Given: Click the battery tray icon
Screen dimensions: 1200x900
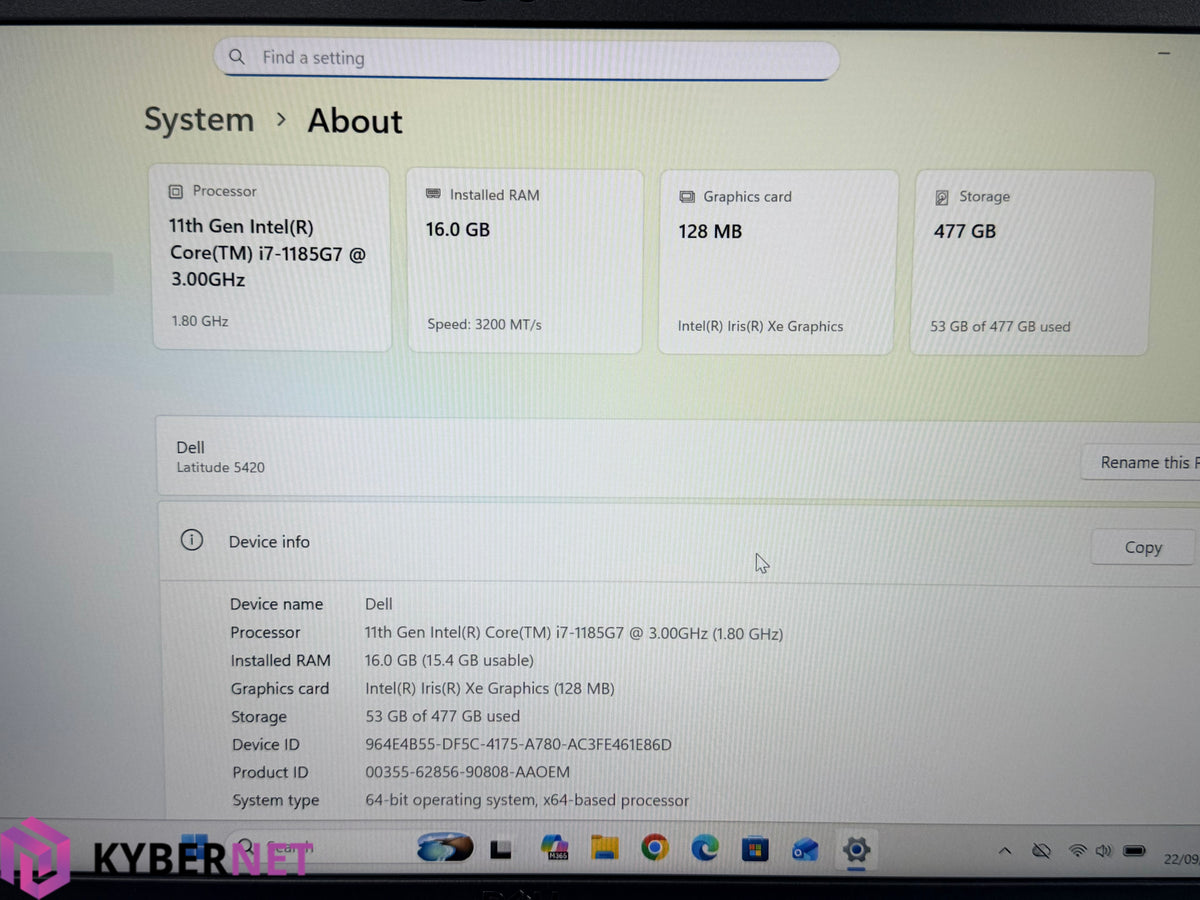Looking at the screenshot, I should click(x=1134, y=851).
